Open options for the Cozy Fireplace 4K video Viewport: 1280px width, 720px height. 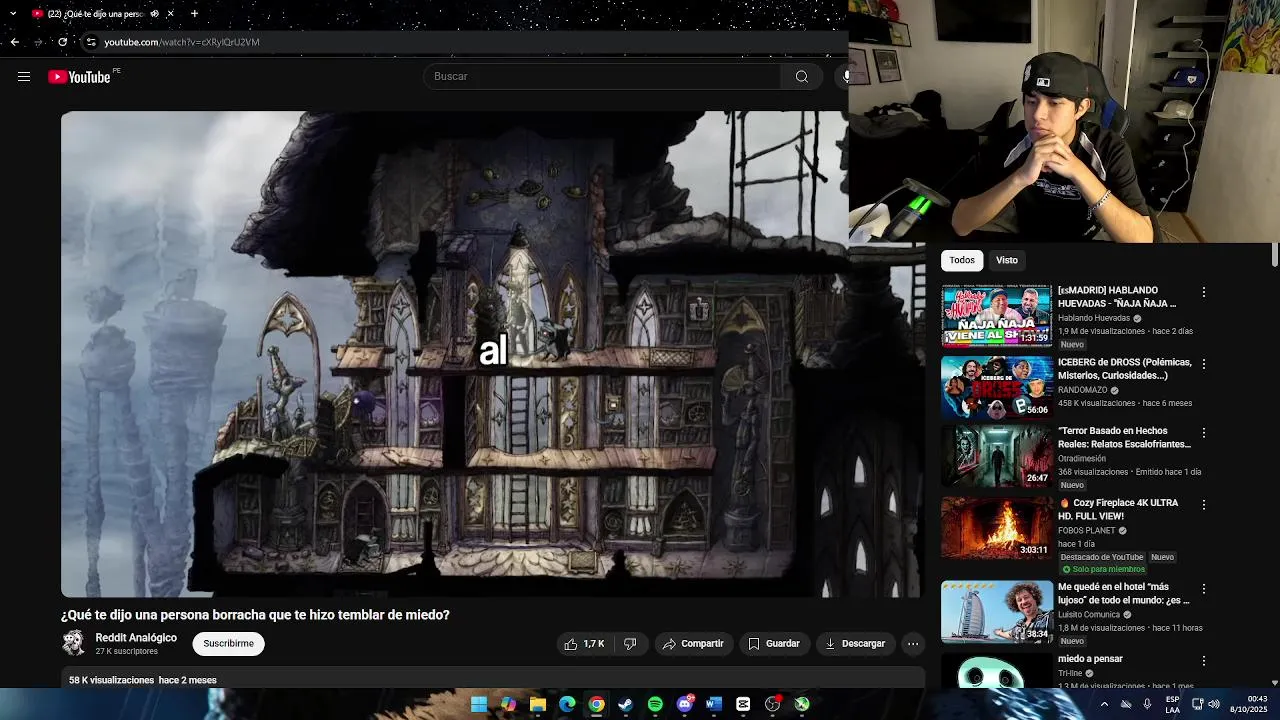tap(1204, 505)
